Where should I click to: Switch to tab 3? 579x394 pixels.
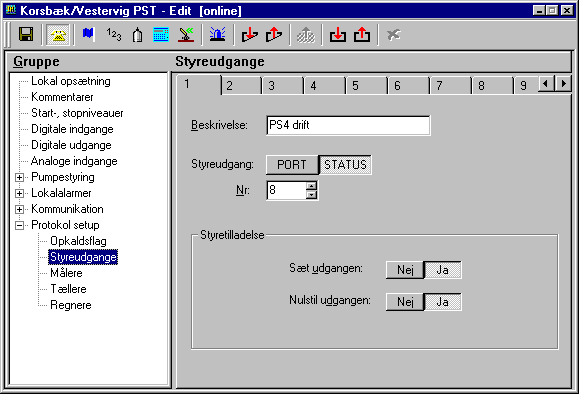[x=283, y=86]
